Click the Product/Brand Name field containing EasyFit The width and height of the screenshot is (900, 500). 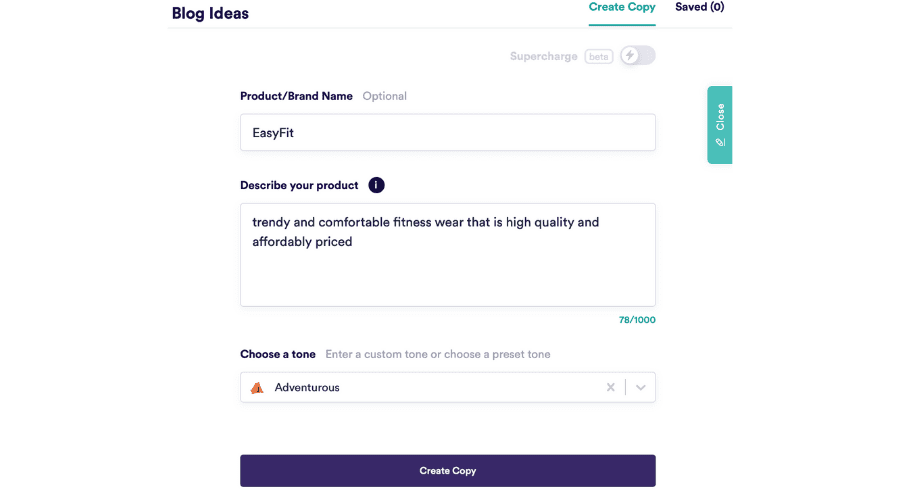448,132
